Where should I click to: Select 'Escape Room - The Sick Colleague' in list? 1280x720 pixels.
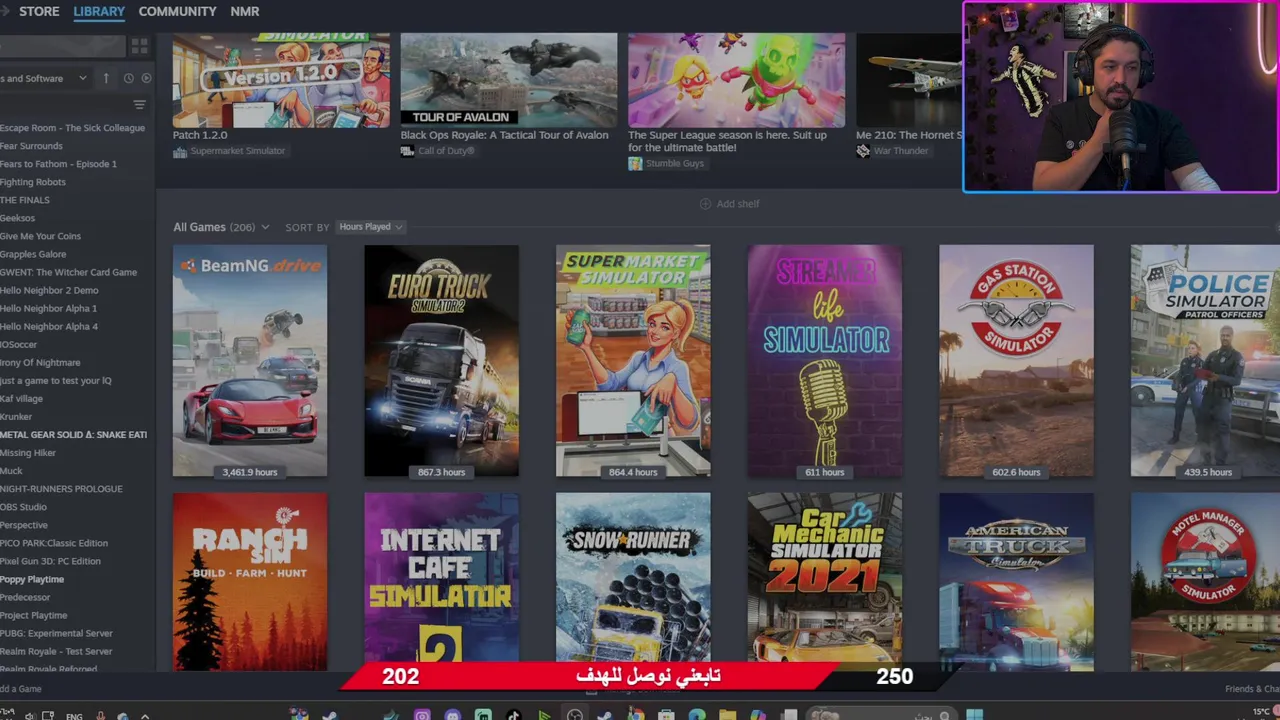[72, 128]
